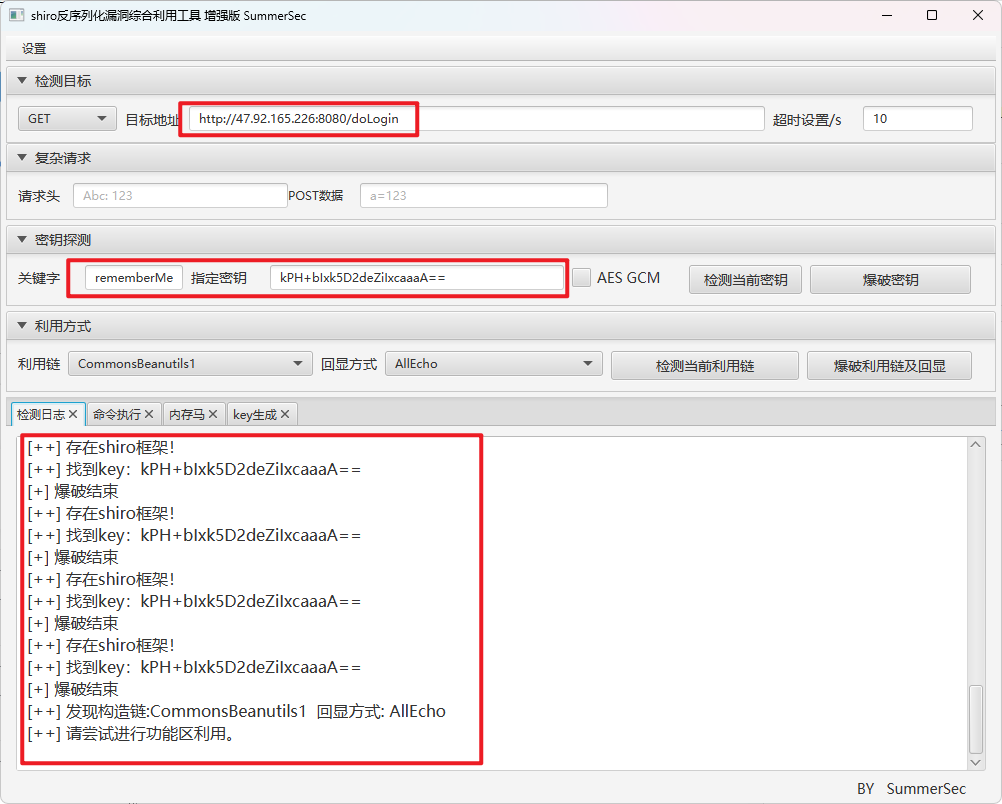Collapse the 密钥探测 section
The height and width of the screenshot is (804, 1002).
(x=21, y=239)
